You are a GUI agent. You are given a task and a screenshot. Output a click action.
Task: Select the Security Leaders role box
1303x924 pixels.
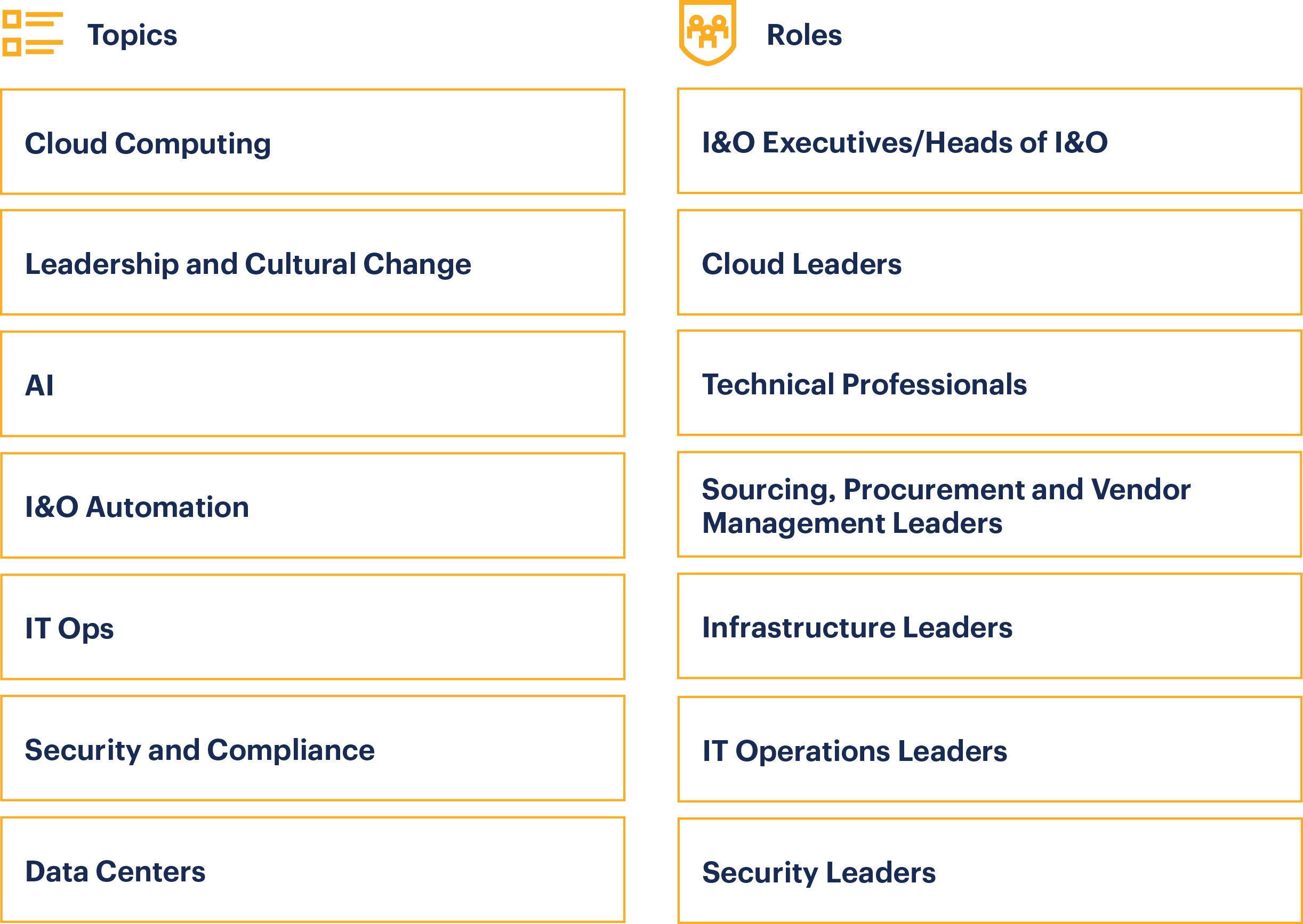point(990,871)
